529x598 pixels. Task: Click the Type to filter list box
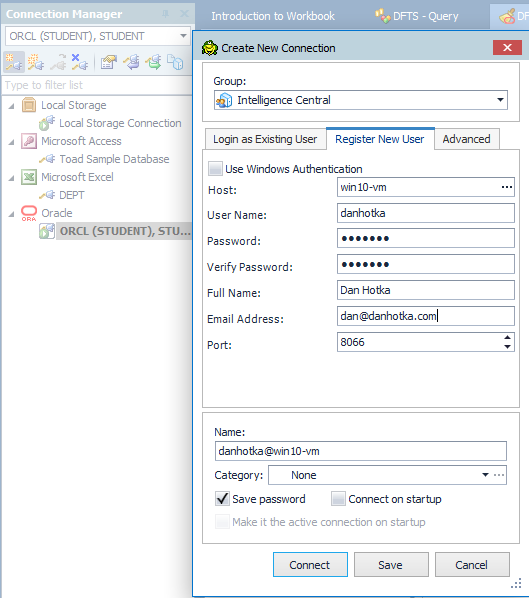[x=97, y=85]
